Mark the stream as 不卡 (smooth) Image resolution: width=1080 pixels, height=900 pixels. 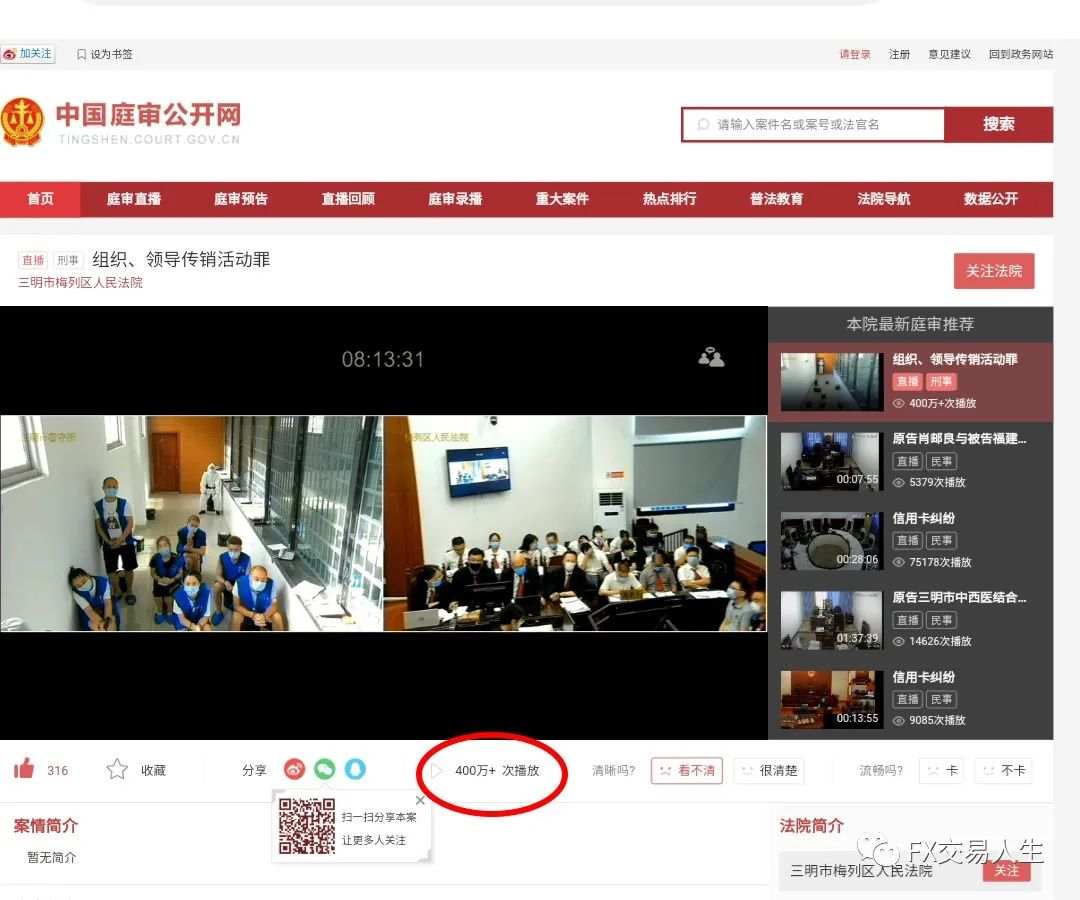point(1003,770)
